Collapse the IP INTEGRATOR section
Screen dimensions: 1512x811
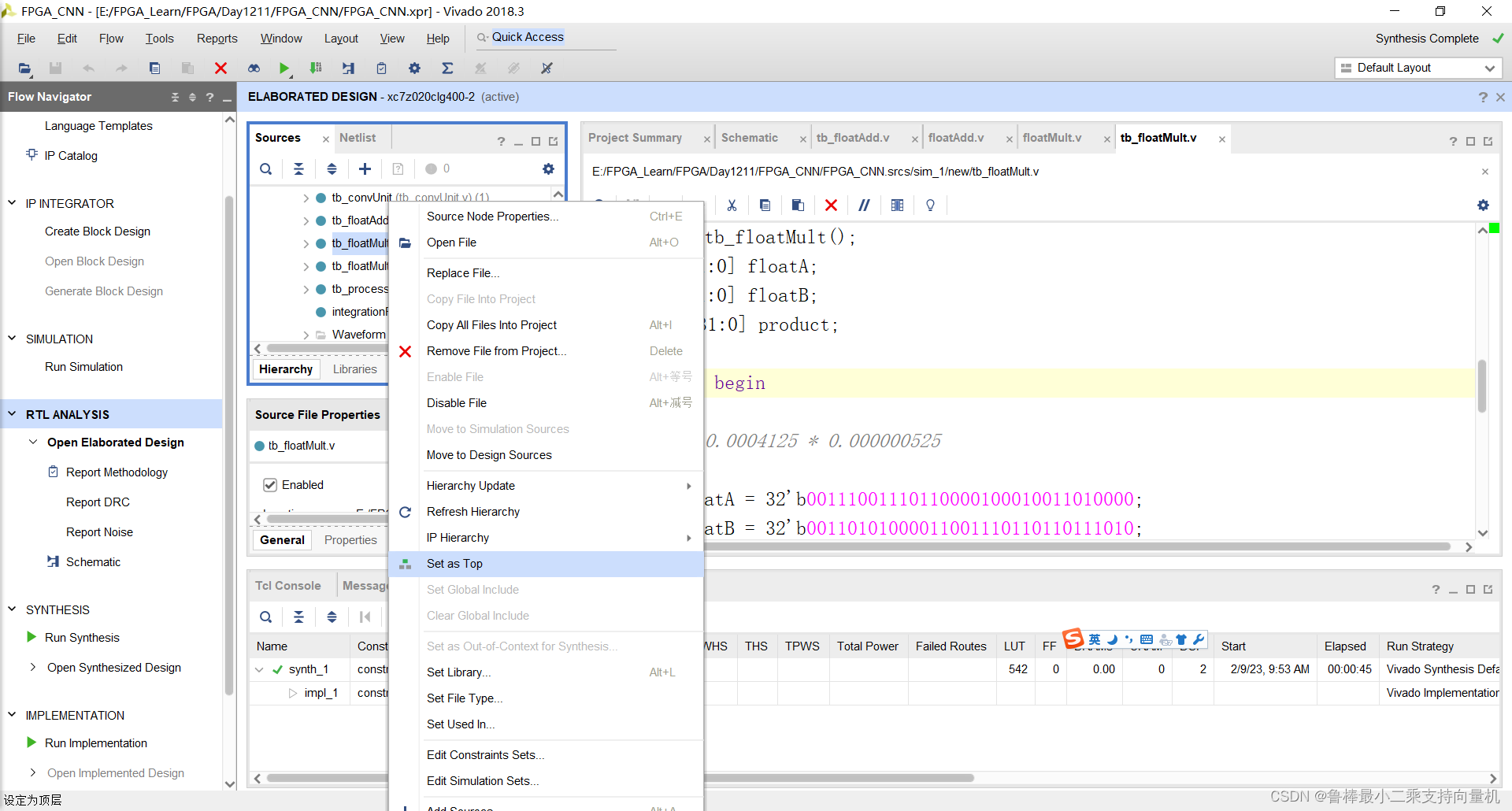[x=12, y=203]
